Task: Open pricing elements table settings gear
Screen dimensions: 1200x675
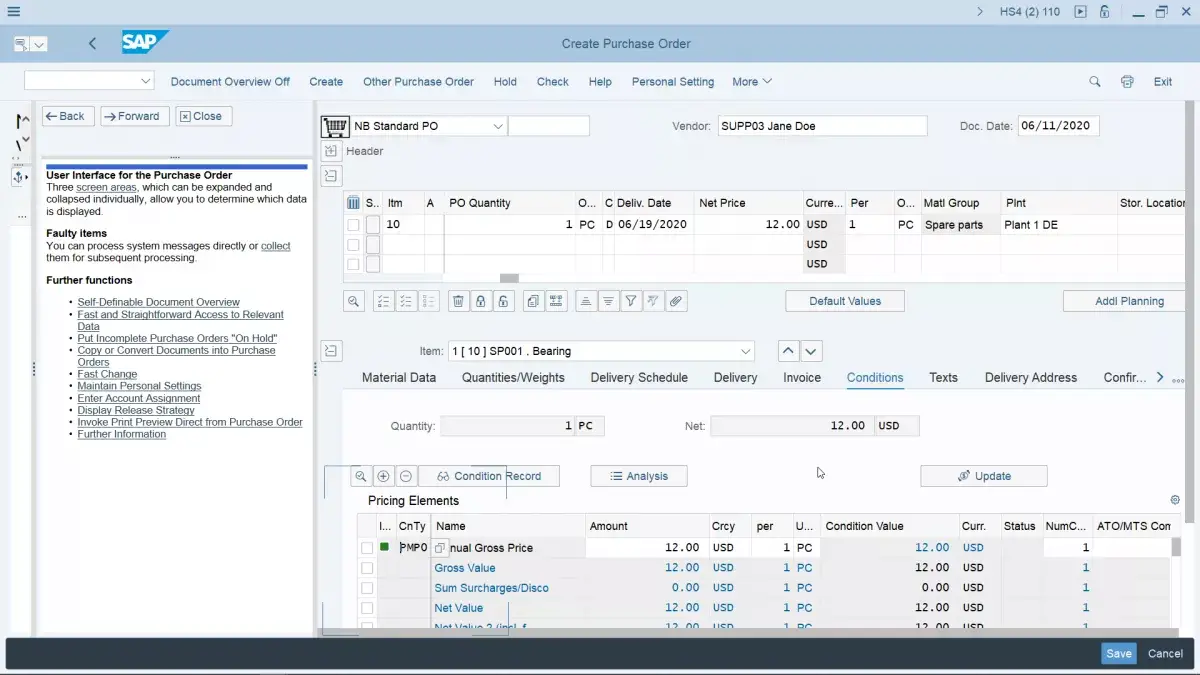Action: [x=1175, y=500]
